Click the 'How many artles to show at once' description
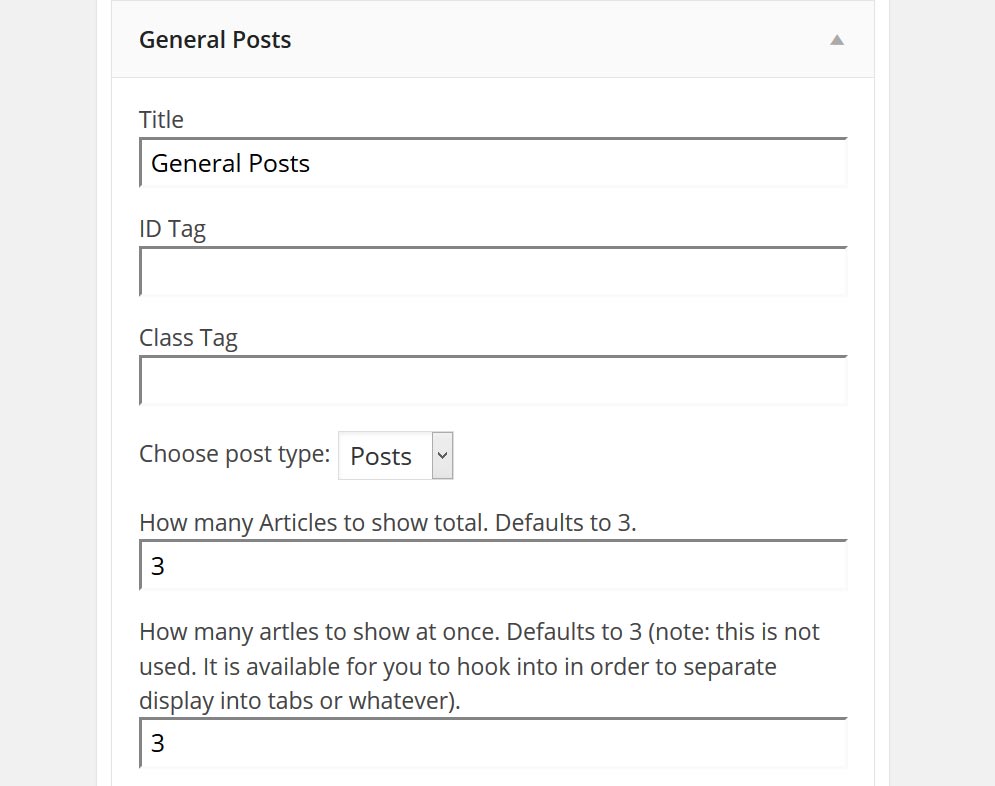 [x=478, y=666]
